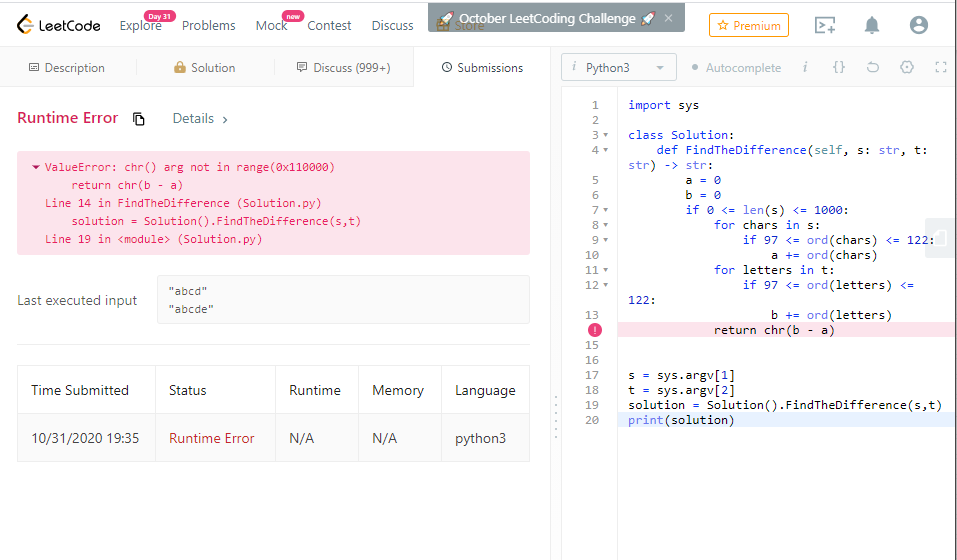Go to the Problems page

click(209, 26)
